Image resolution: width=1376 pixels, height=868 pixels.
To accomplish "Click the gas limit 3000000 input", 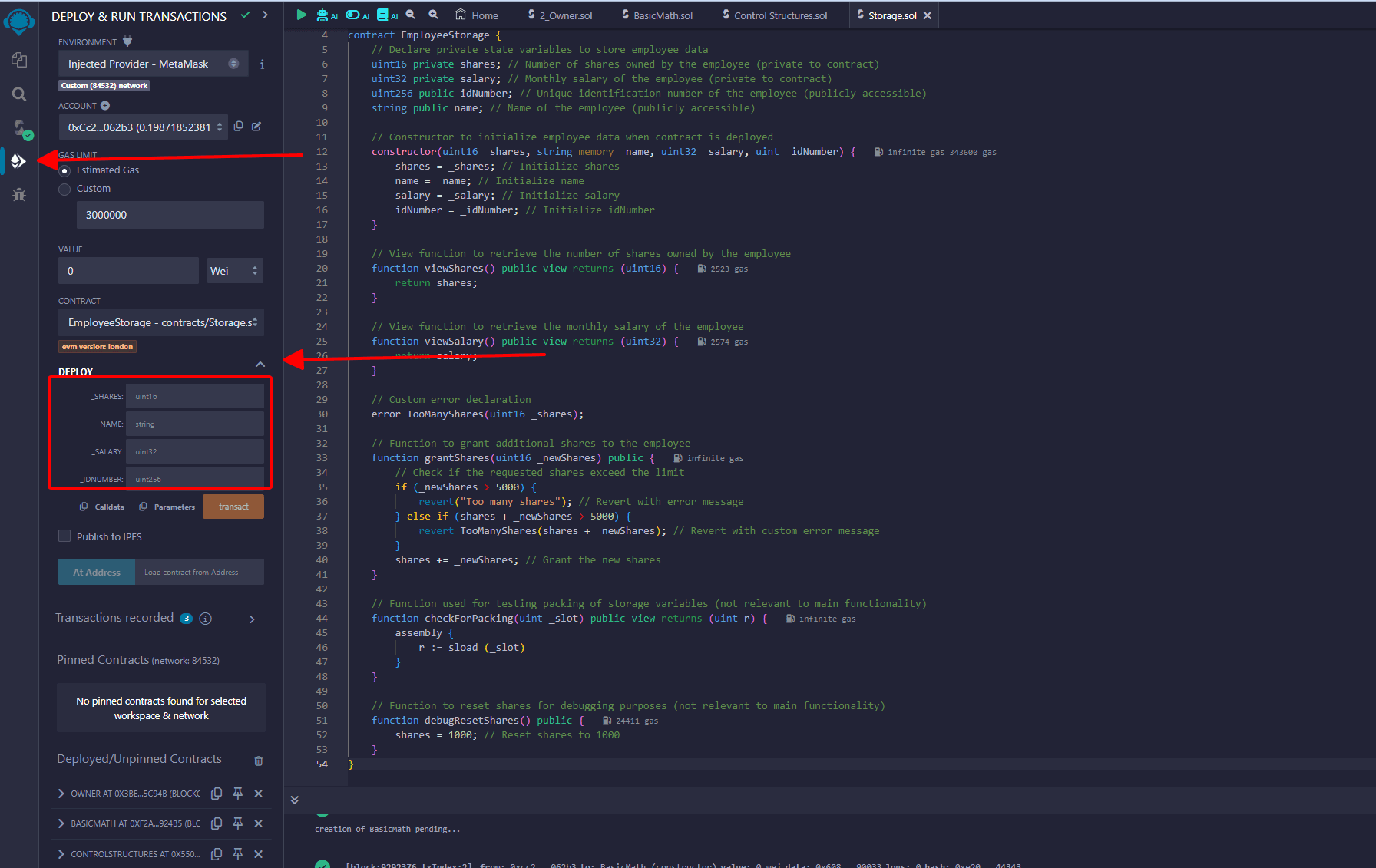I will point(170,215).
